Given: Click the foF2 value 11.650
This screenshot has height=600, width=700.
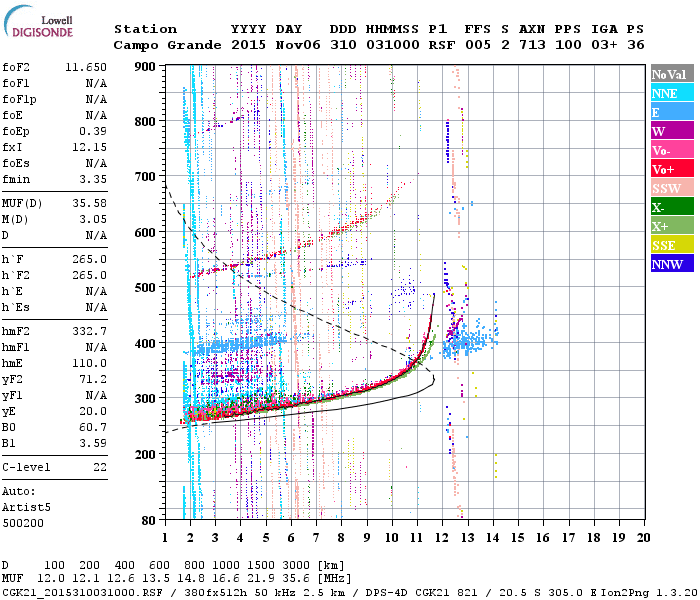Looking at the screenshot, I should (x=86, y=67).
